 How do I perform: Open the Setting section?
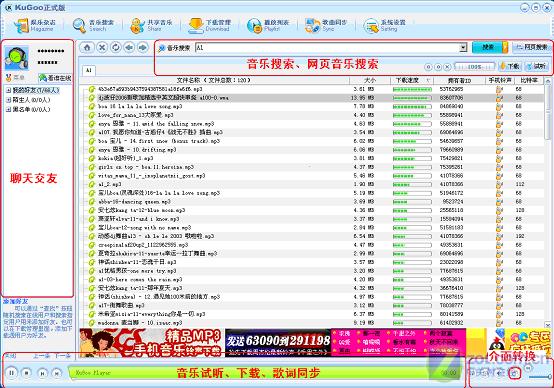point(384,26)
